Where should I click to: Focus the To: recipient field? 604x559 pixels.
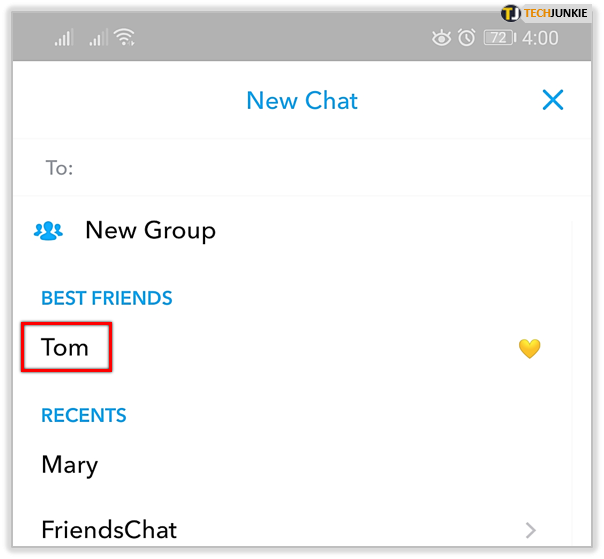(300, 168)
